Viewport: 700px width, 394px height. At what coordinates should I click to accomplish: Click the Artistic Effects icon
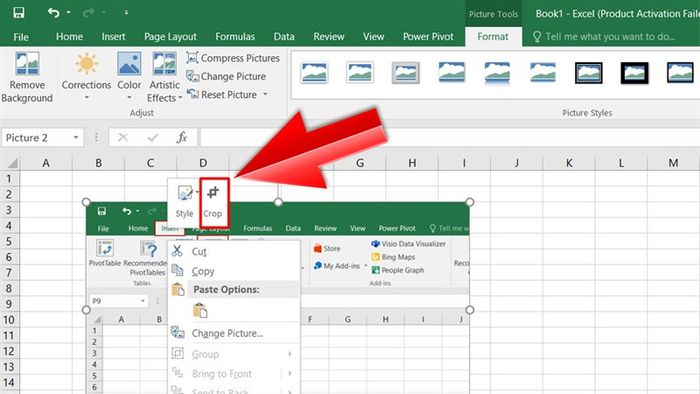[164, 63]
